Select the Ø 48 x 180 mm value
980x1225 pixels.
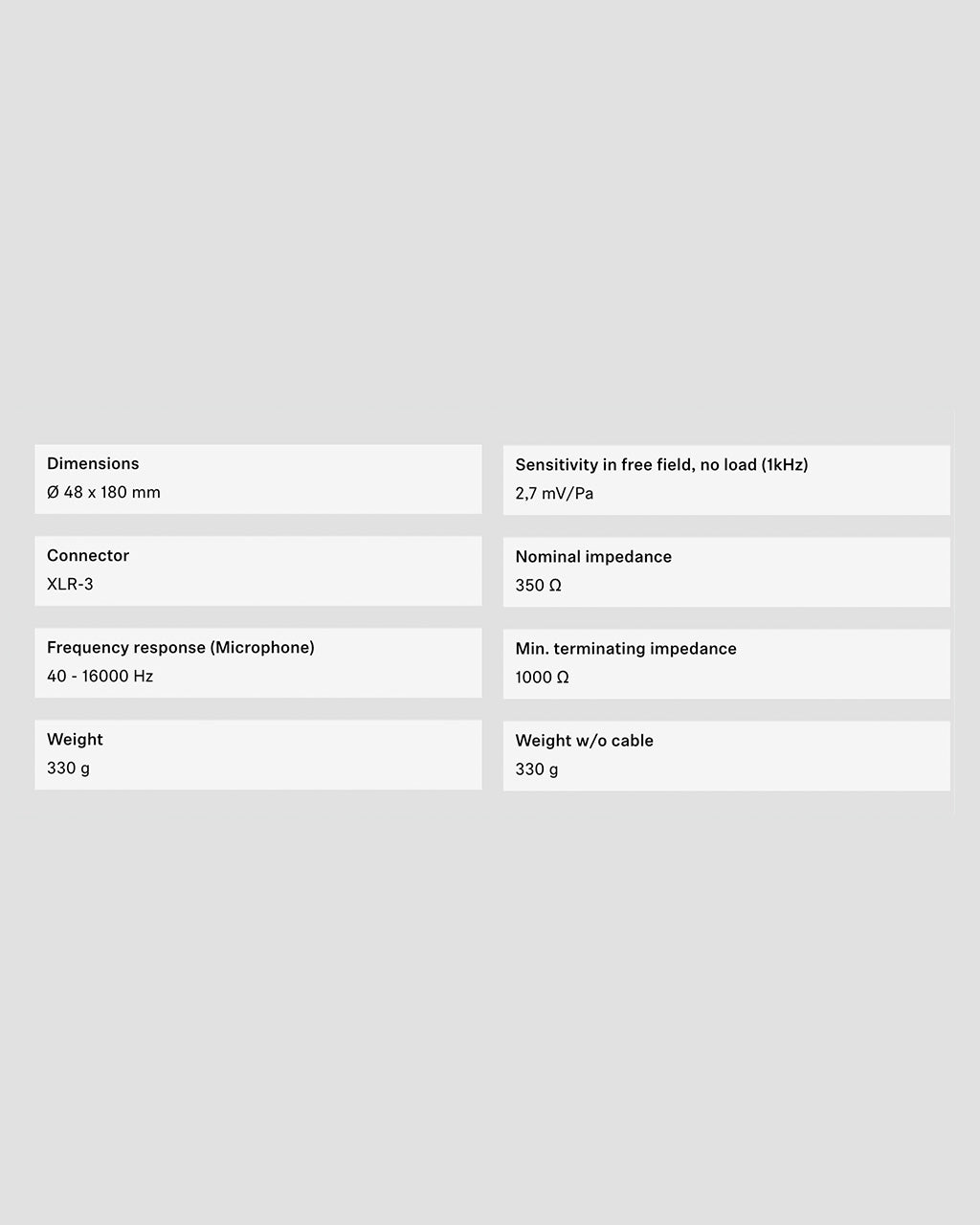[x=103, y=493]
